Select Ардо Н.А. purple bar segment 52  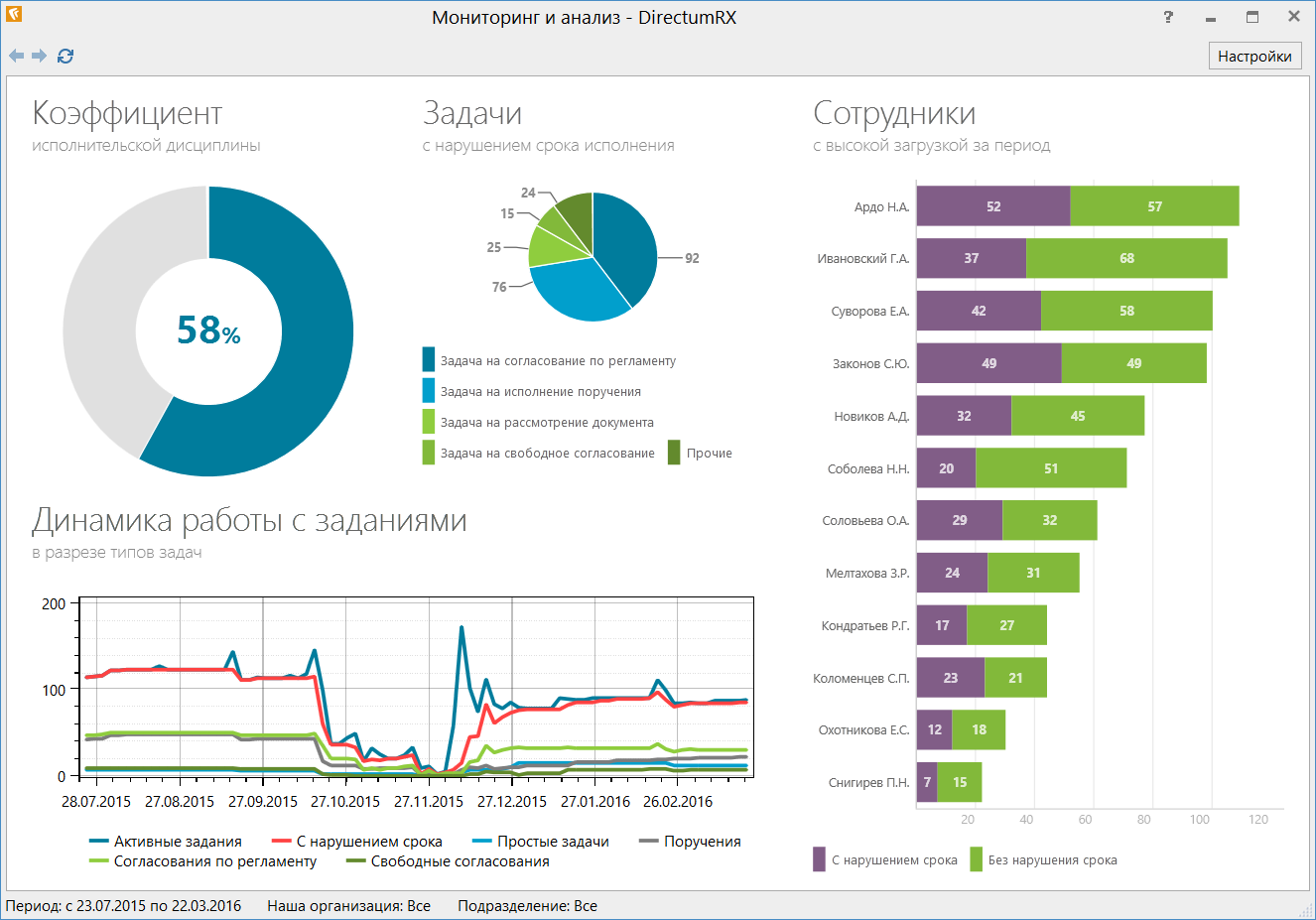pos(992,206)
